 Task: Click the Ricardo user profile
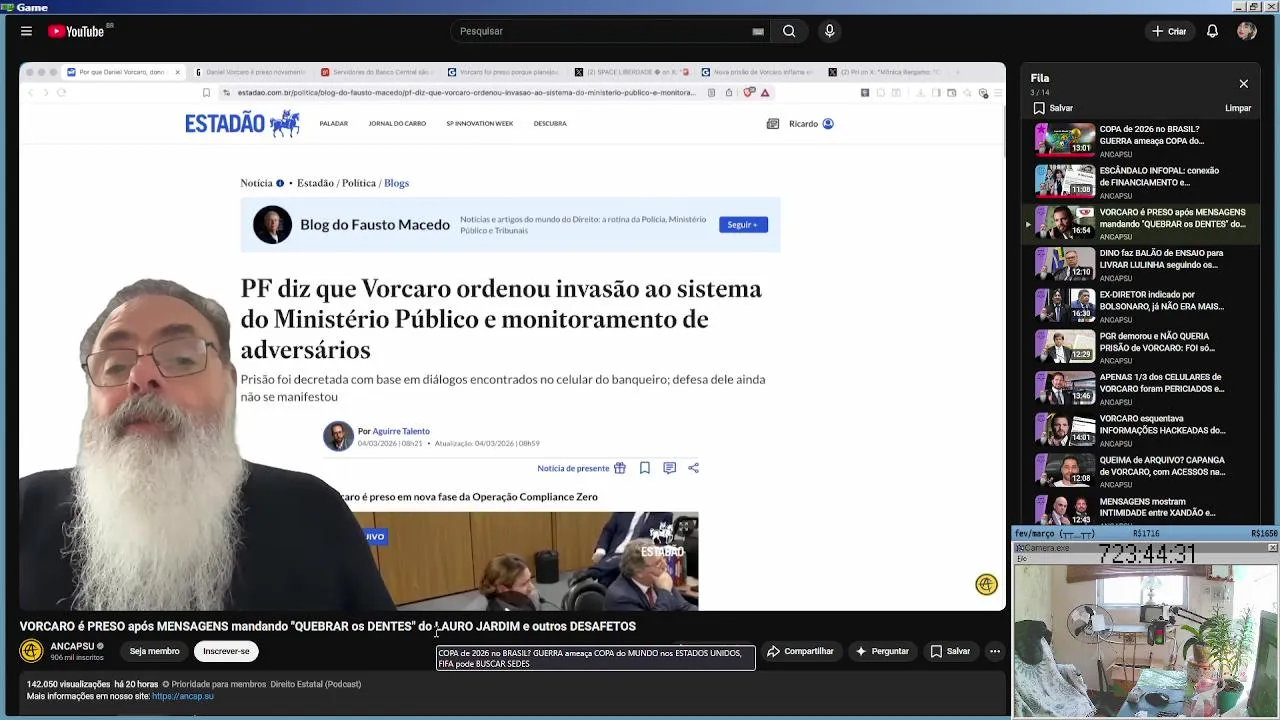(811, 124)
